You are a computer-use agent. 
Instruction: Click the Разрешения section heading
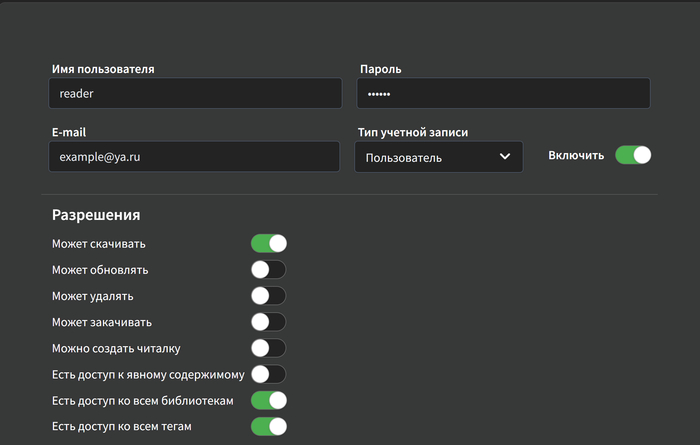[x=96, y=215]
